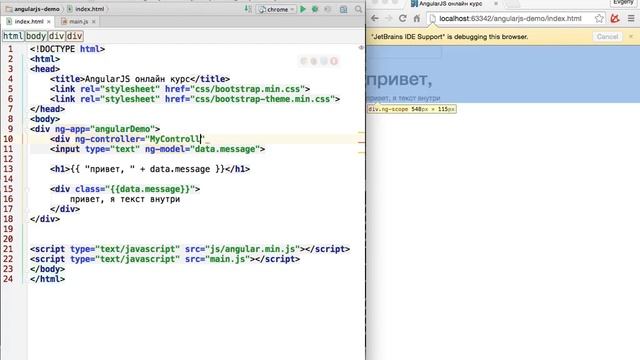Go back in the Chrome browser
Screen dimensions: 640x360
pos(375,18)
